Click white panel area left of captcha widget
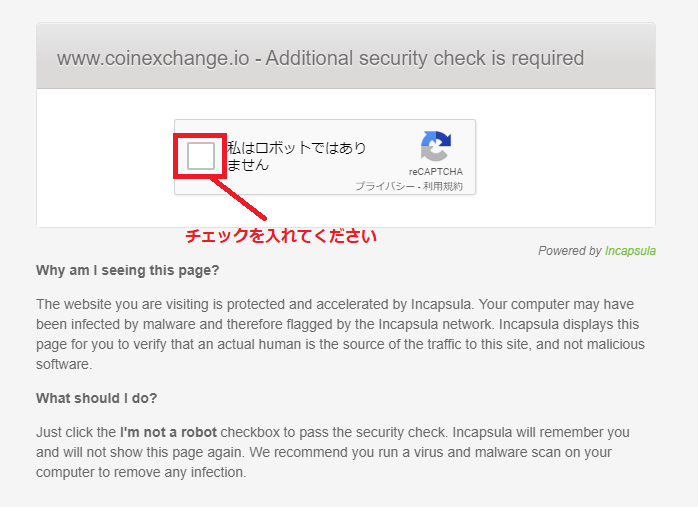 tap(105, 157)
